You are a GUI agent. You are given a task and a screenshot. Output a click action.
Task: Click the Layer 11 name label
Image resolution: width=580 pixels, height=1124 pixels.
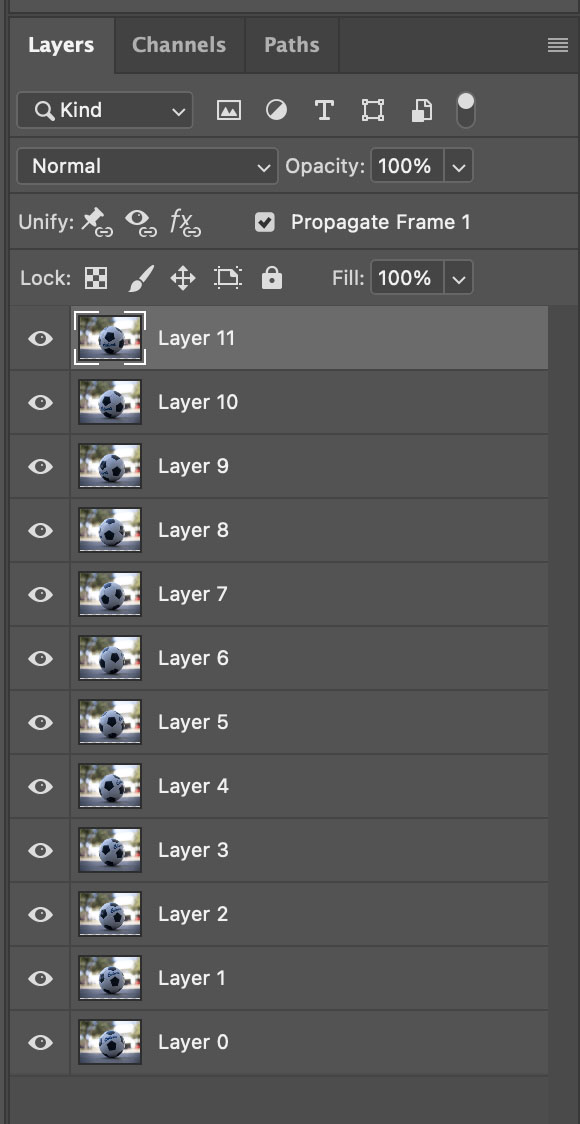pyautogui.click(x=196, y=338)
